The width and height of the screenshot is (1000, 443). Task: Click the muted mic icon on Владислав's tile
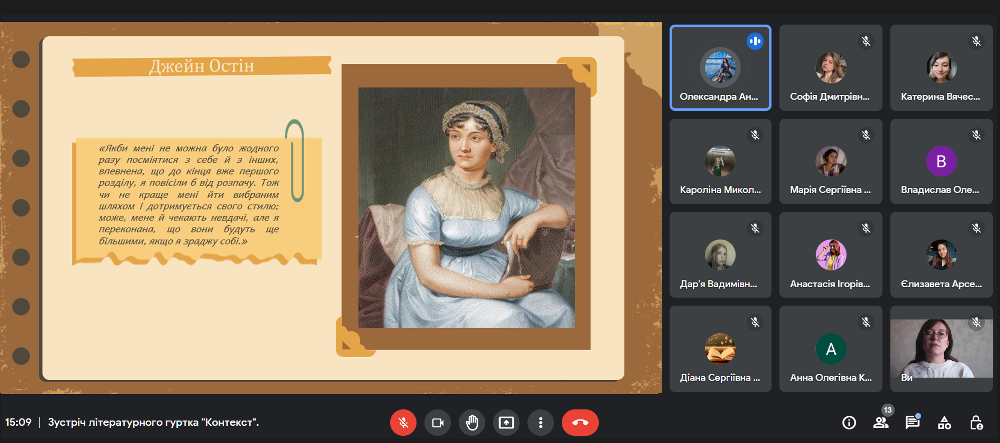976,135
